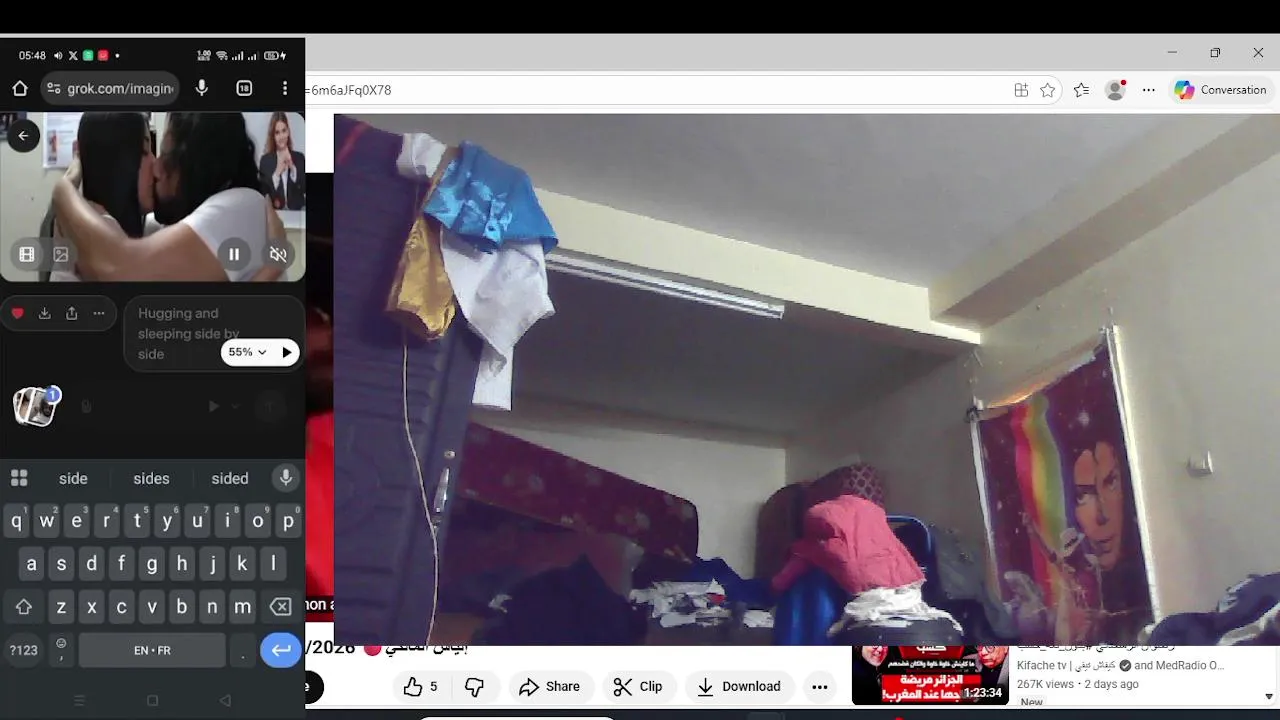This screenshot has width=1280, height=720.
Task: Tap the keyboard voice input microphone
Action: coord(286,478)
